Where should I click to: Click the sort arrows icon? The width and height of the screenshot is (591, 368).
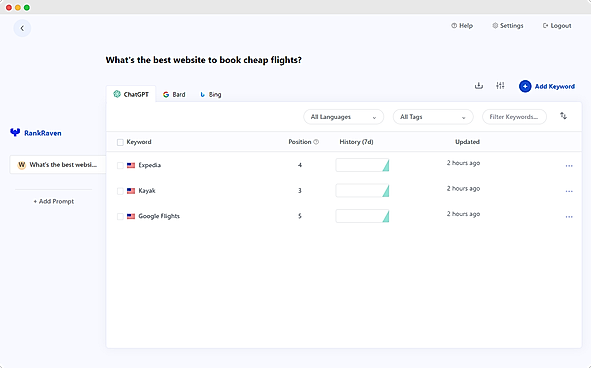[563, 116]
